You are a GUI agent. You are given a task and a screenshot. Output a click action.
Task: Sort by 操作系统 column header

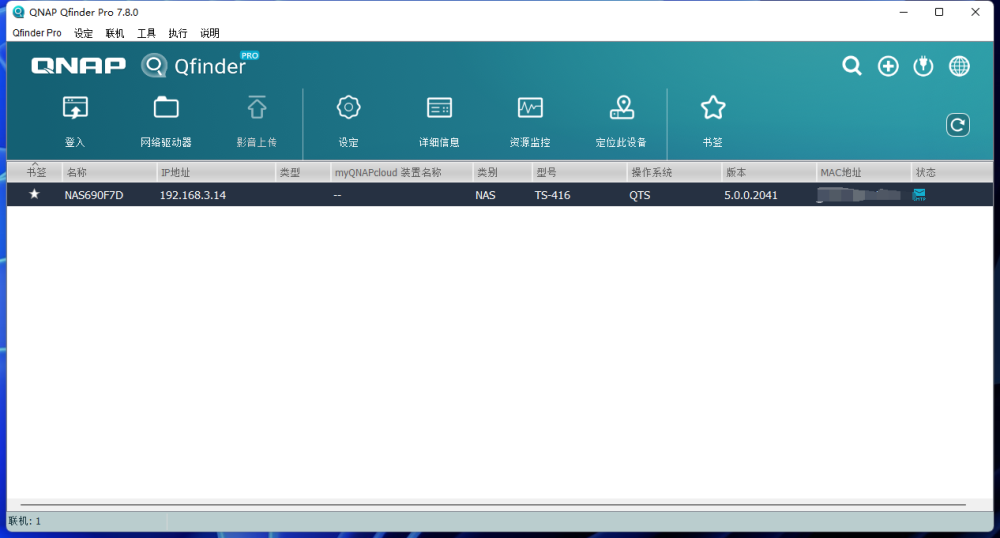[x=674, y=172]
